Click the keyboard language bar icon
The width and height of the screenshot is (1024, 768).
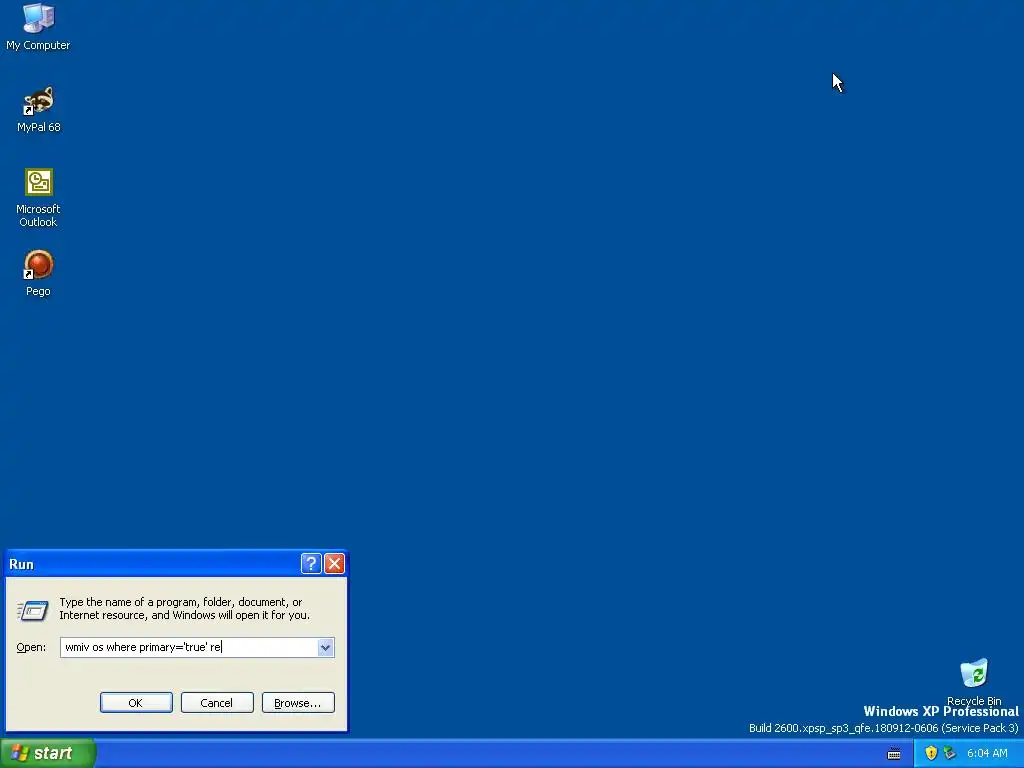tap(894, 754)
